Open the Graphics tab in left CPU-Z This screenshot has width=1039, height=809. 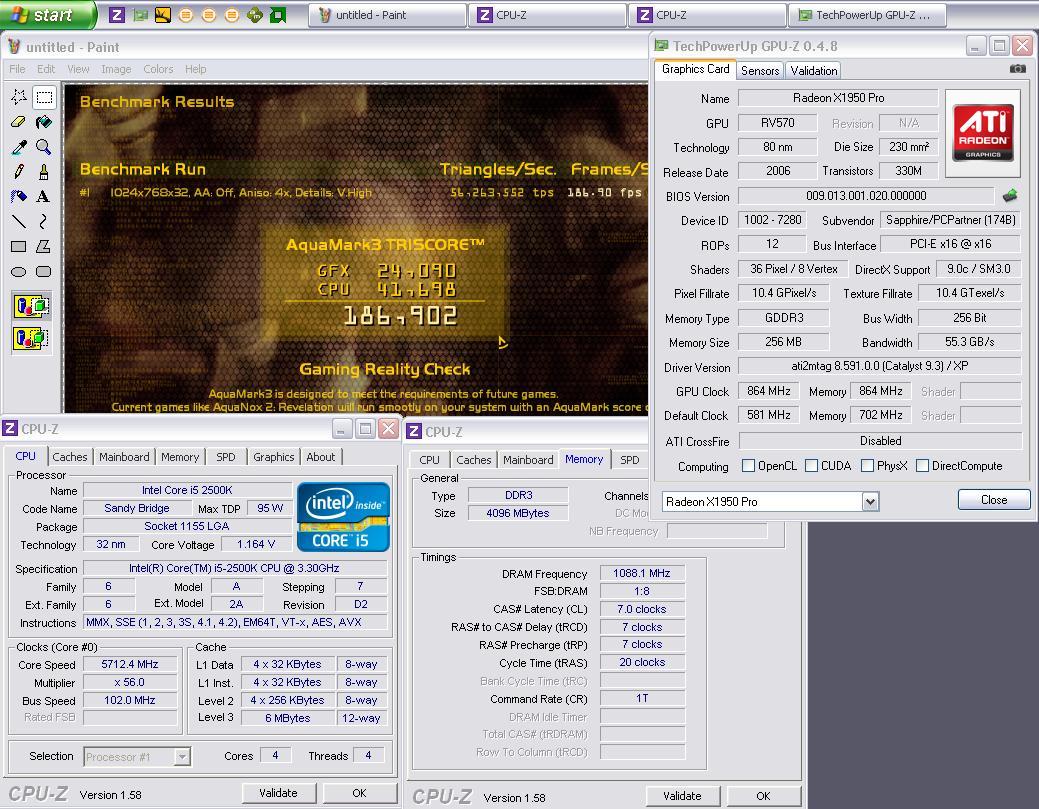click(x=273, y=457)
